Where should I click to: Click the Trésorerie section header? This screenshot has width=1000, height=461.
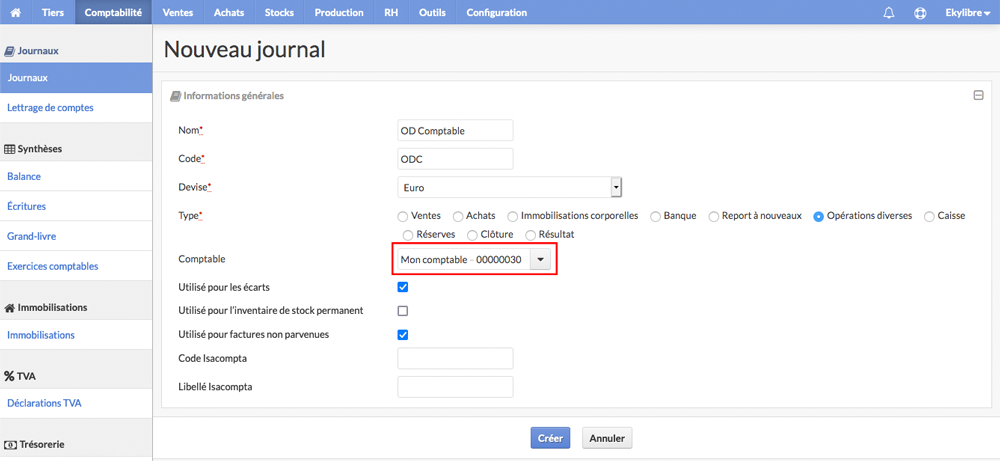34,444
